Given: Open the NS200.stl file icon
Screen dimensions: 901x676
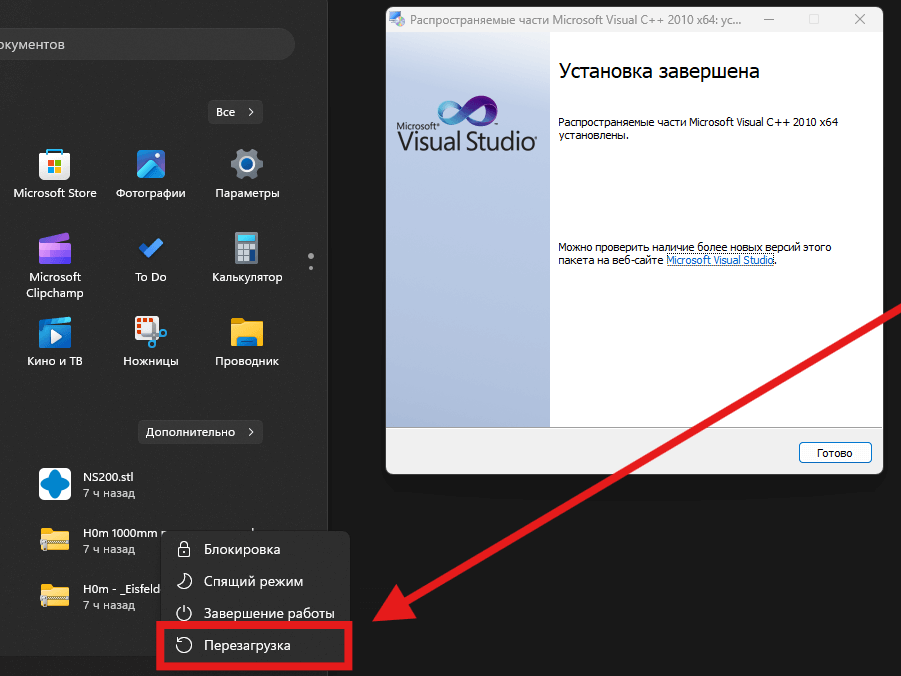Looking at the screenshot, I should pos(55,484).
